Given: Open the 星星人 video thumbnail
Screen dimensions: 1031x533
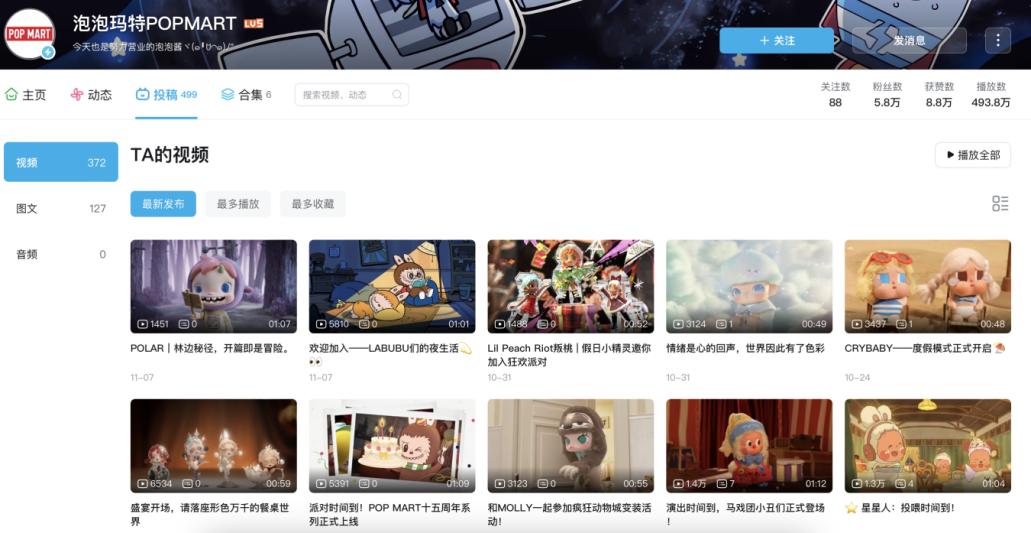Looking at the screenshot, I should tap(928, 446).
